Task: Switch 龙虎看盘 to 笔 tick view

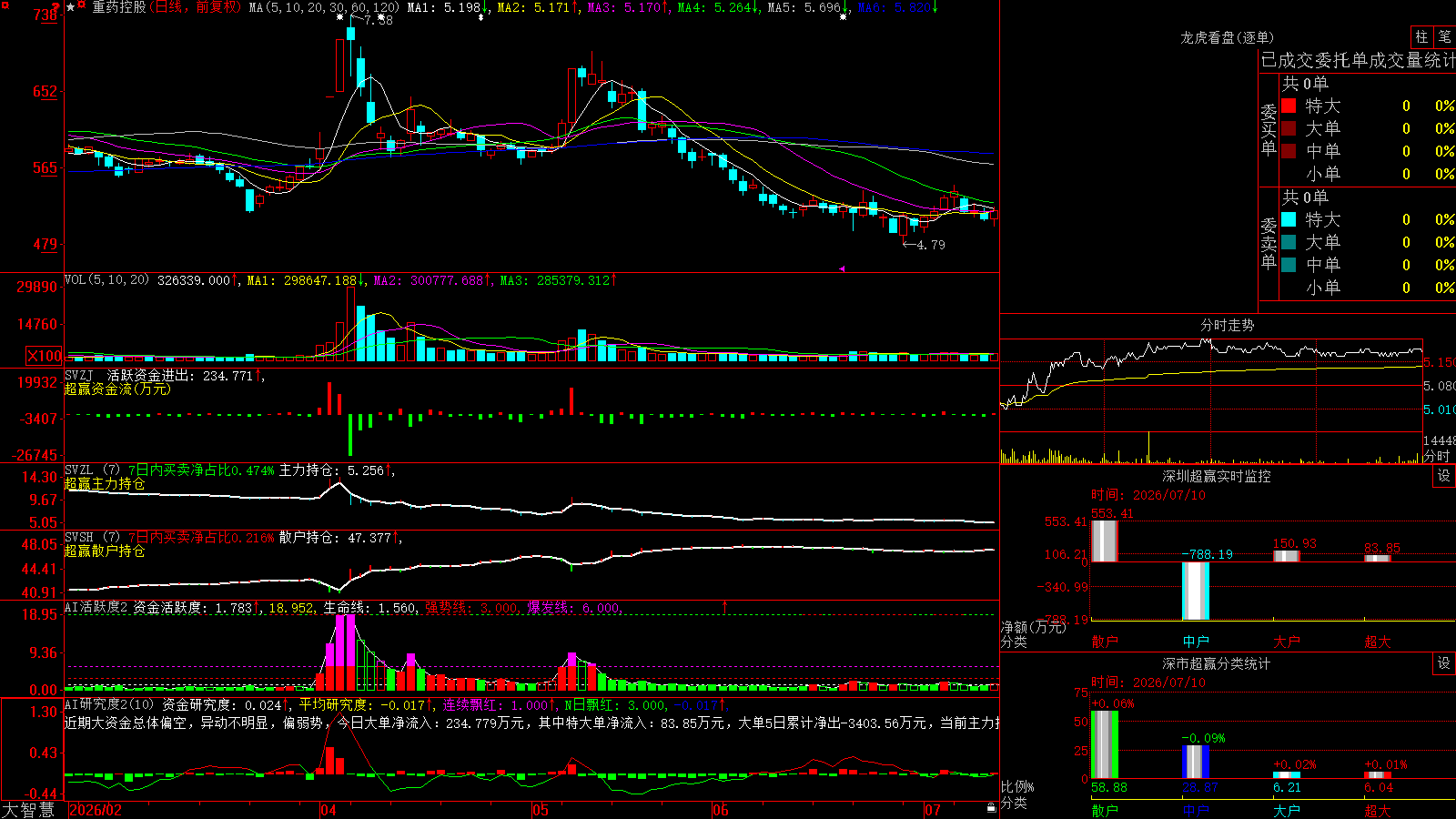Action: click(1444, 36)
